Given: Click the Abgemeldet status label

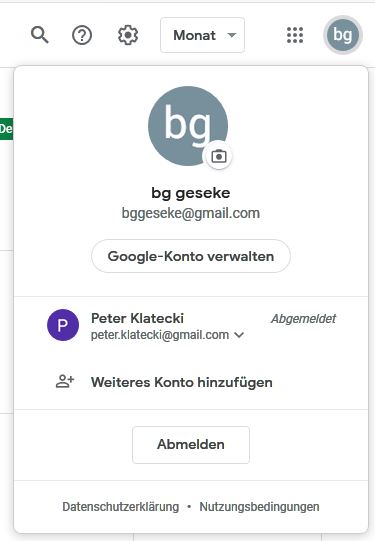Looking at the screenshot, I should point(303,318).
